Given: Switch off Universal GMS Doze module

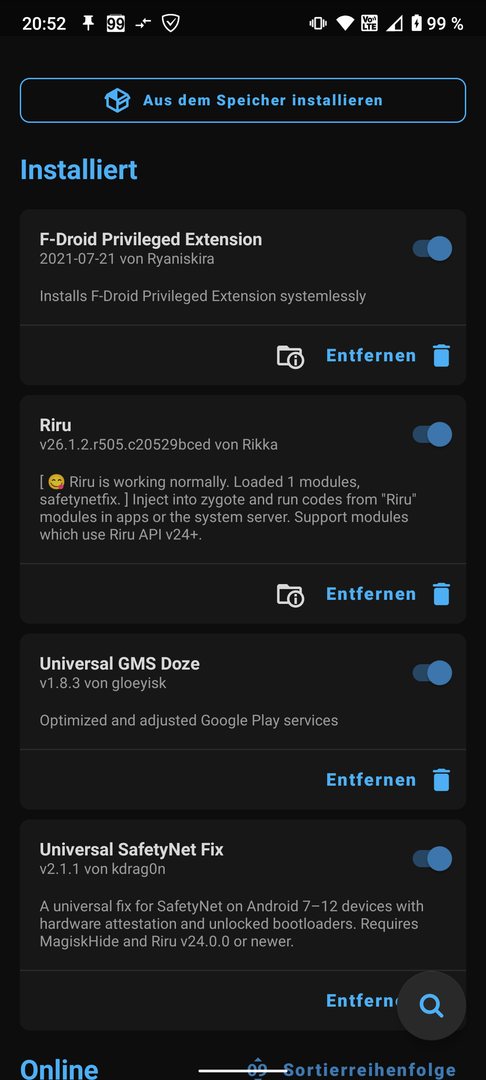Looking at the screenshot, I should 432,673.
